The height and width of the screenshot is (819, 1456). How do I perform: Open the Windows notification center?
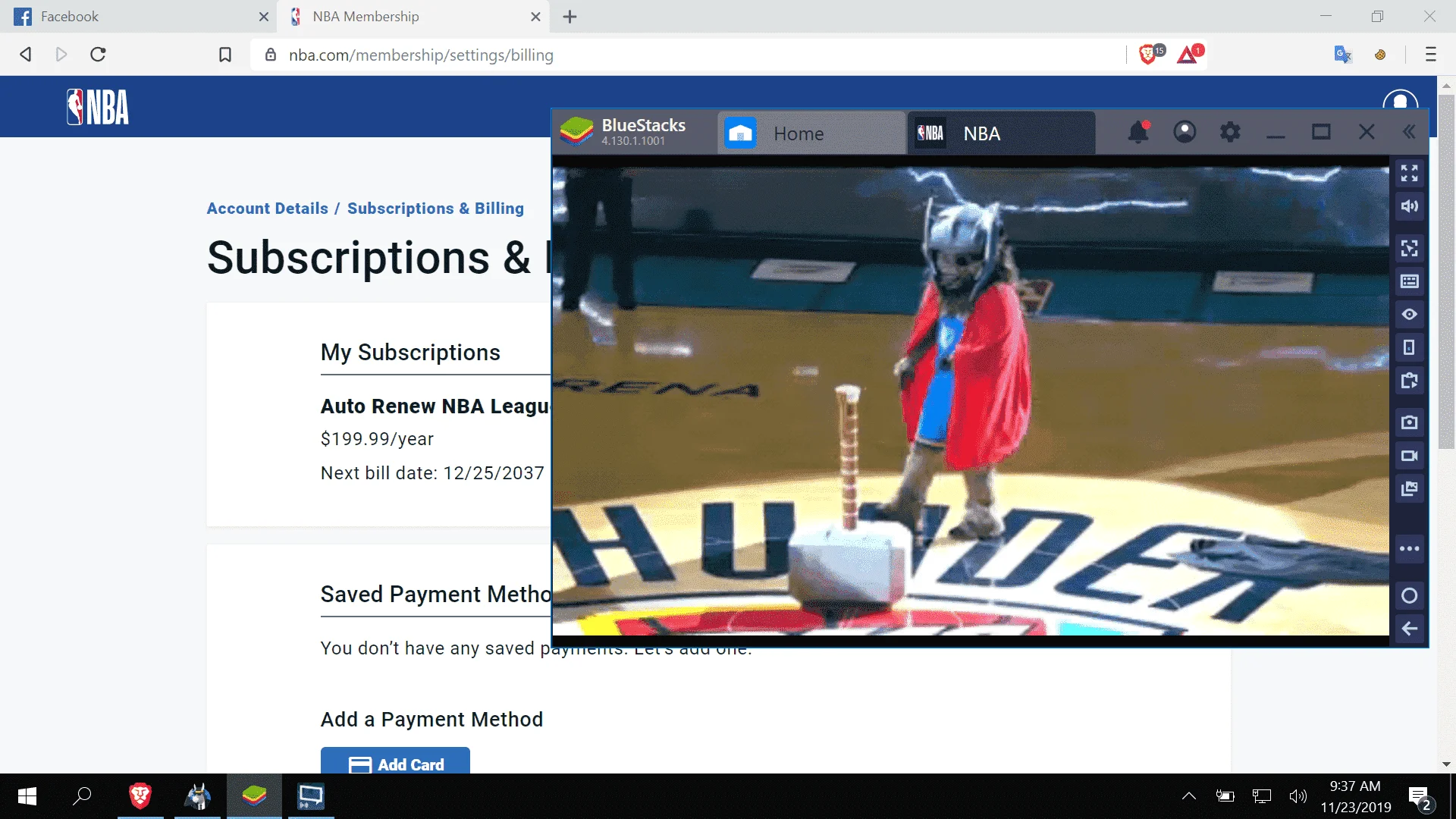pos(1419,797)
